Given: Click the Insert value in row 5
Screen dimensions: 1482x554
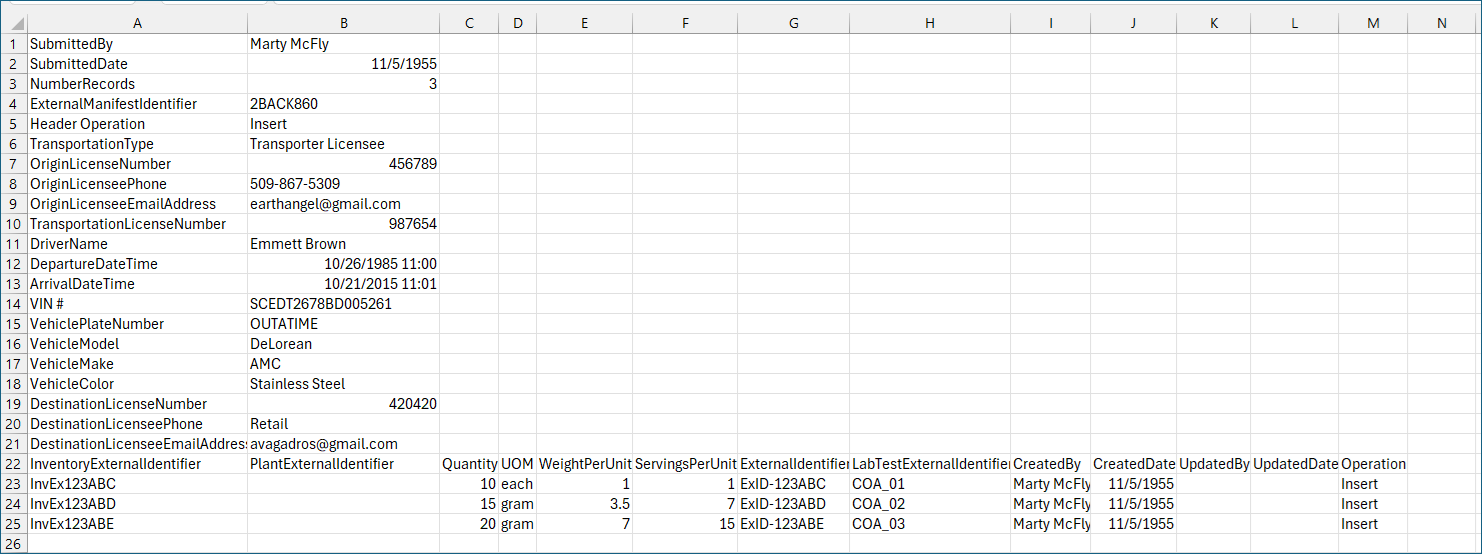Looking at the screenshot, I should point(343,124).
